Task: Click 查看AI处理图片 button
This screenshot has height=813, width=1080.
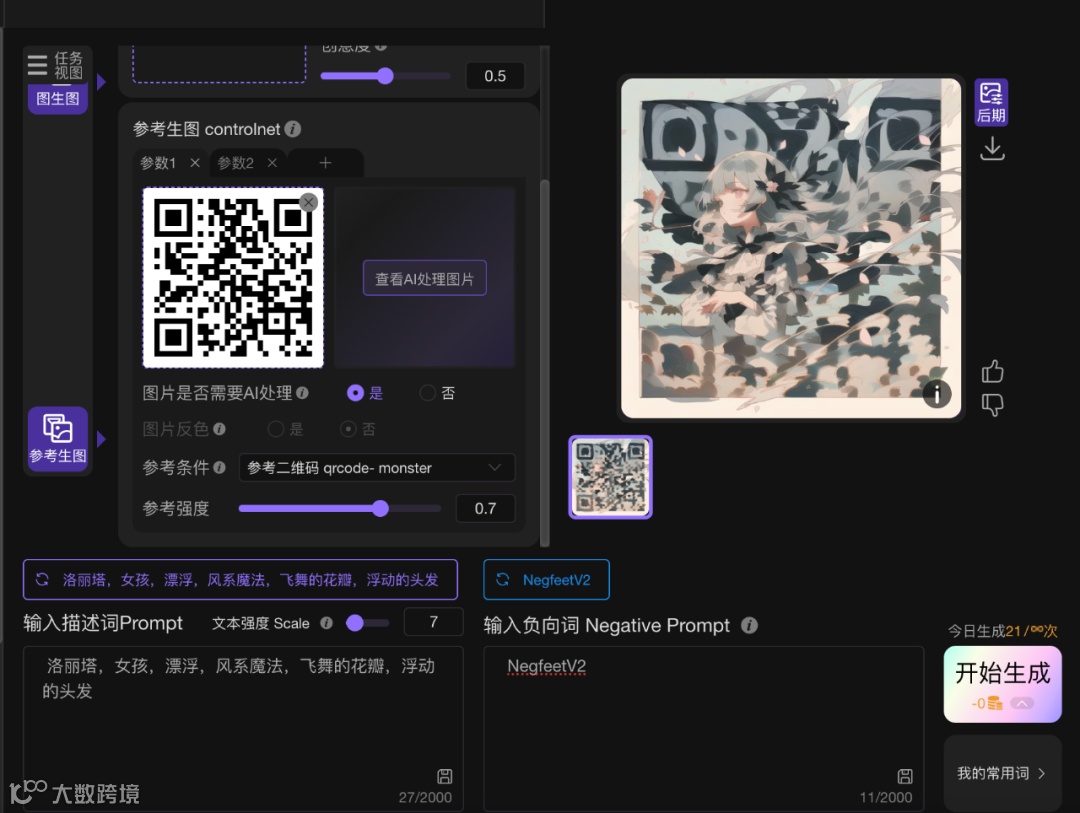Action: click(425, 278)
